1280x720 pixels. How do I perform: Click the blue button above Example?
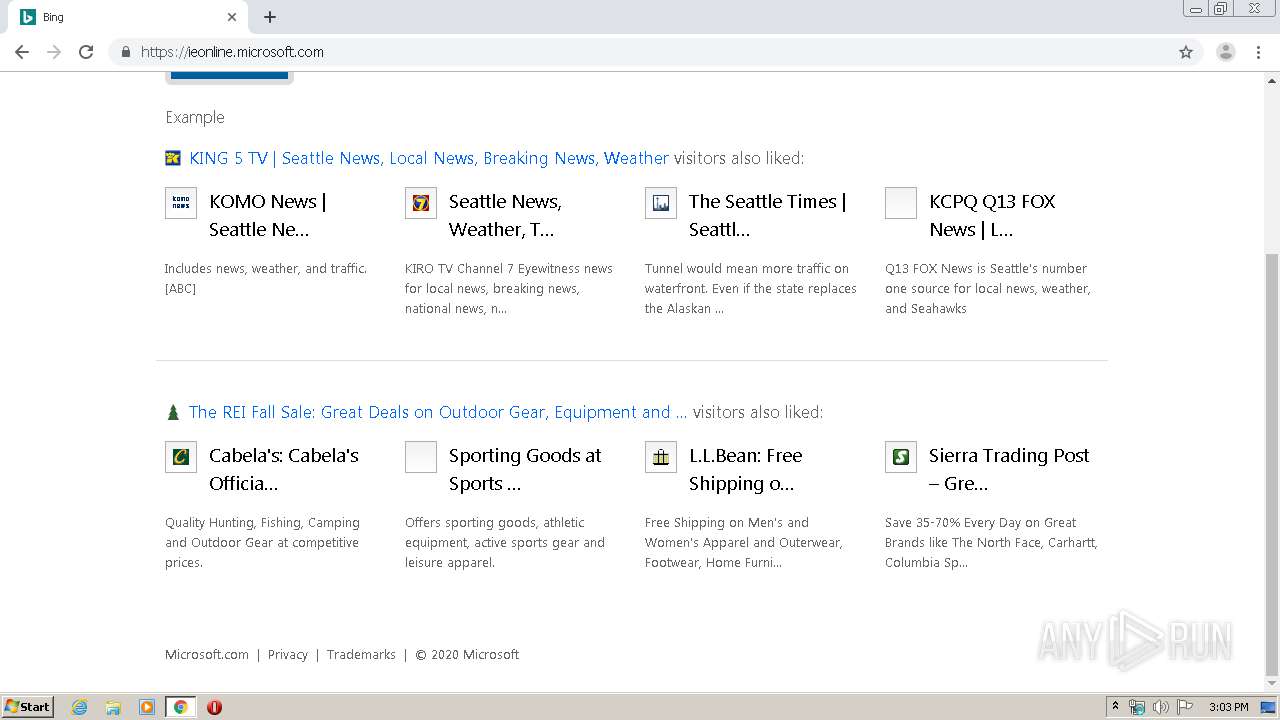[229, 76]
